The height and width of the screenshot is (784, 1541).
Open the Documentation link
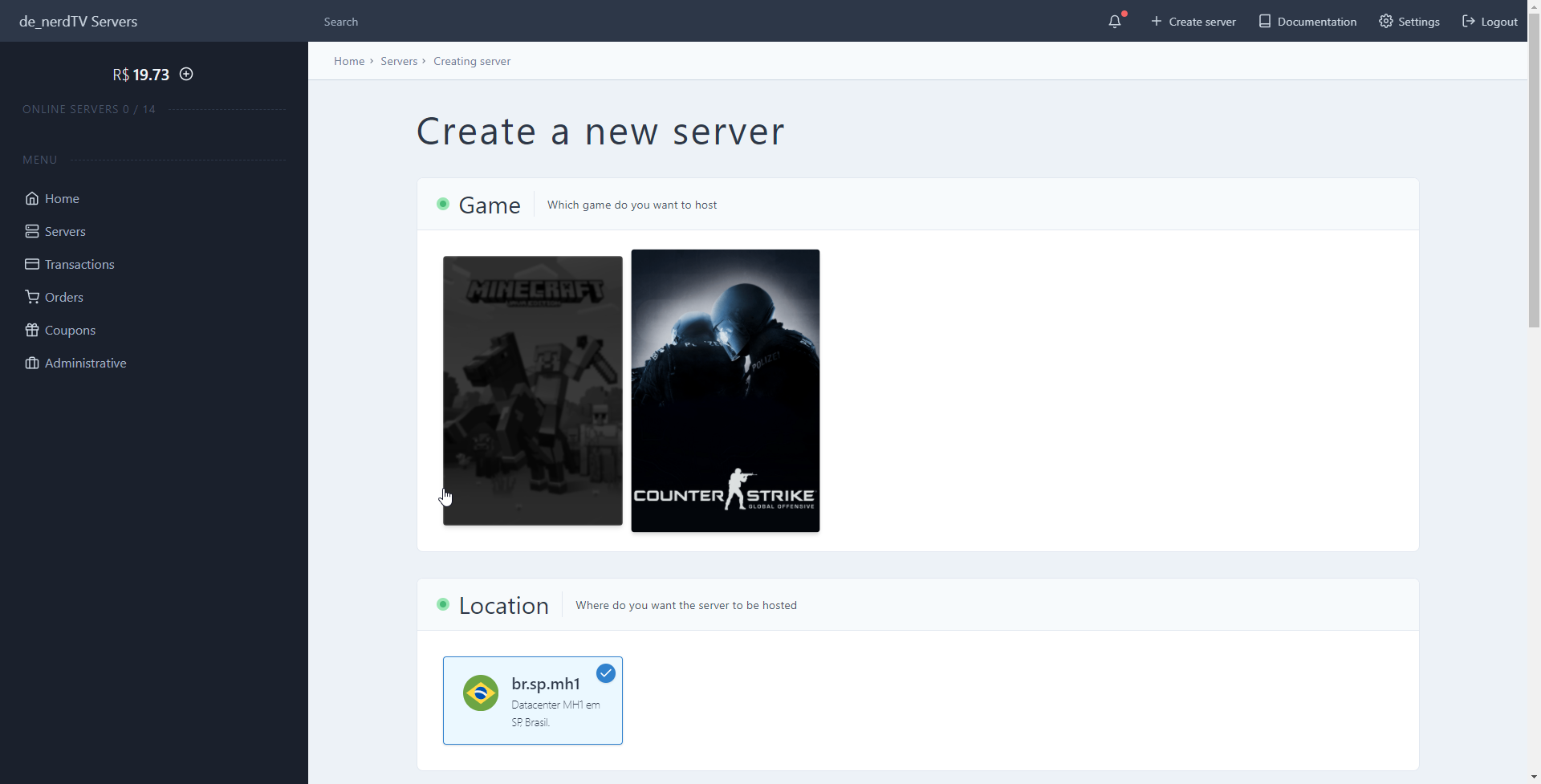[x=1307, y=22]
